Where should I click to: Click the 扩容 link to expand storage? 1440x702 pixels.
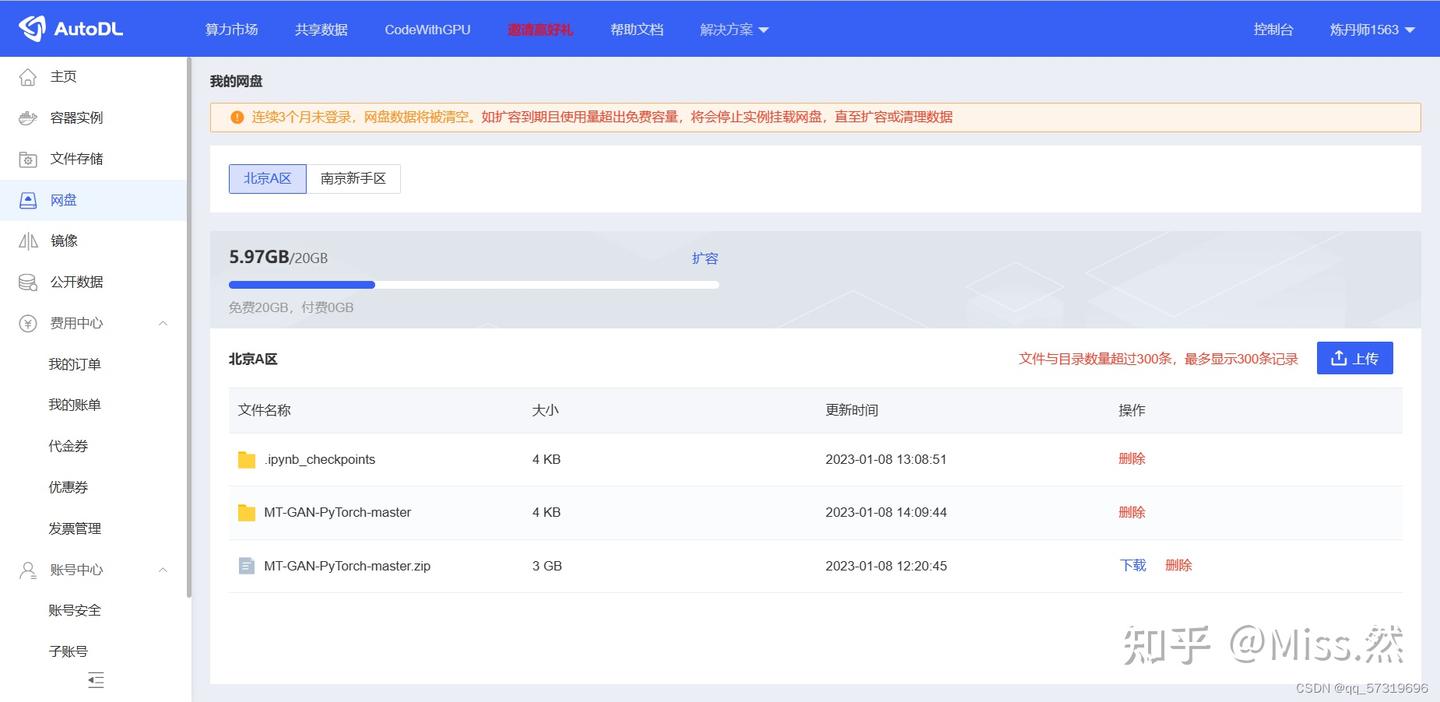[705, 258]
